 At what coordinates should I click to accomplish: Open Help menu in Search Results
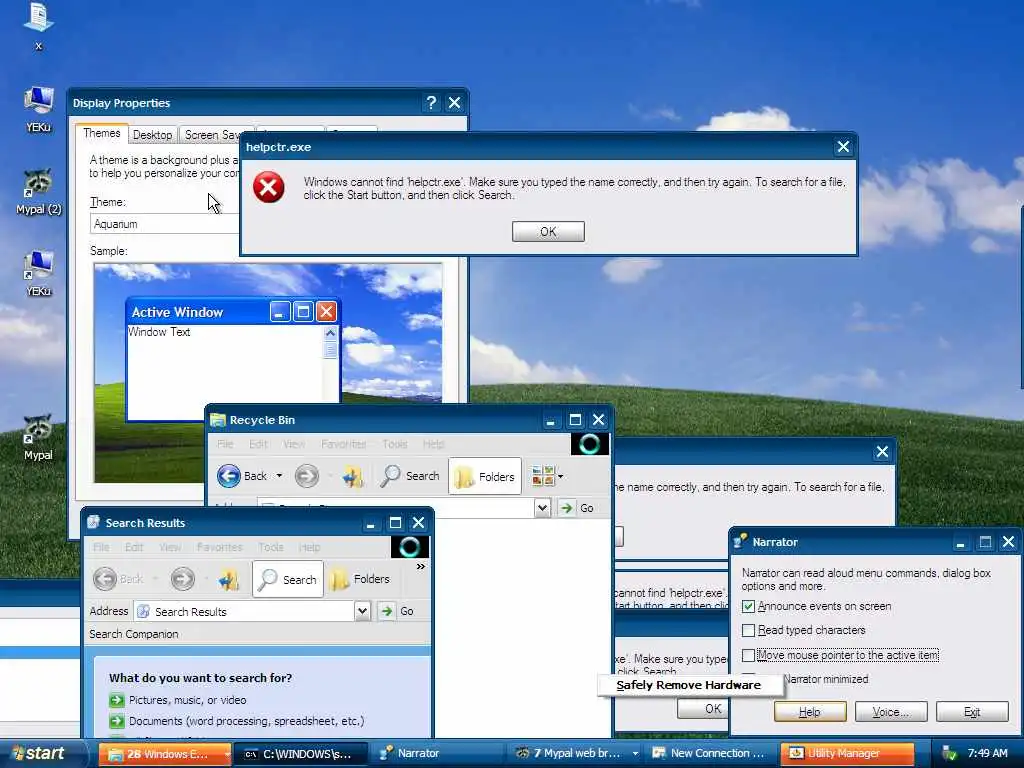pyautogui.click(x=310, y=547)
